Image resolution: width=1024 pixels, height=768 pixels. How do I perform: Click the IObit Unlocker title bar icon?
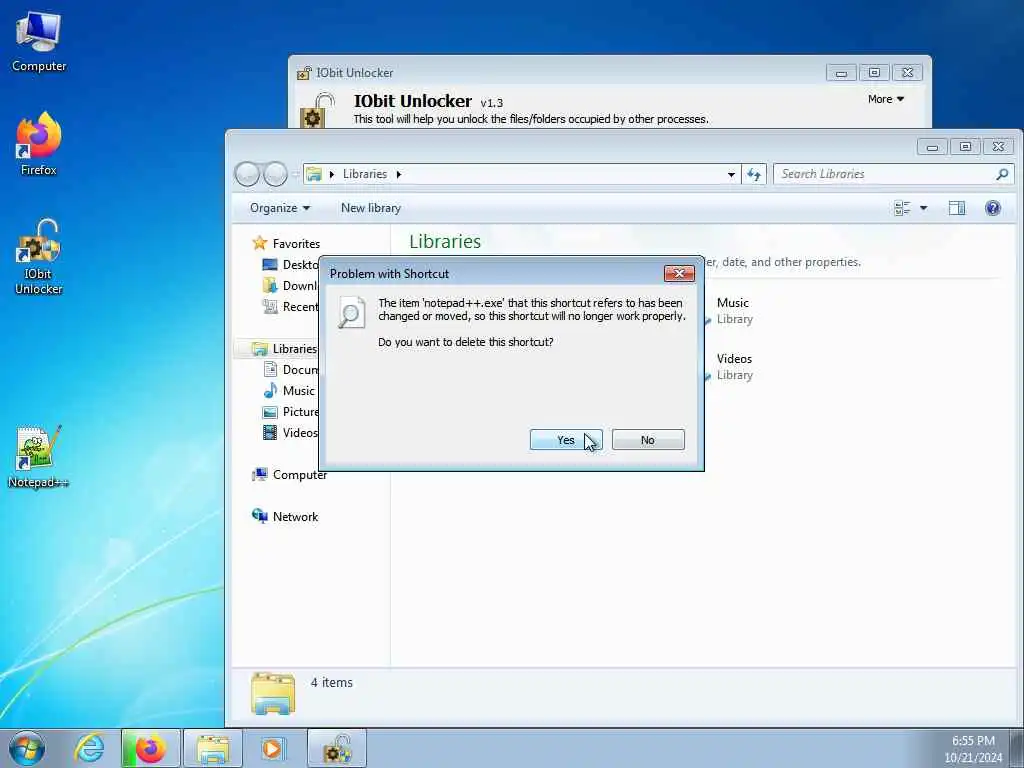click(304, 73)
